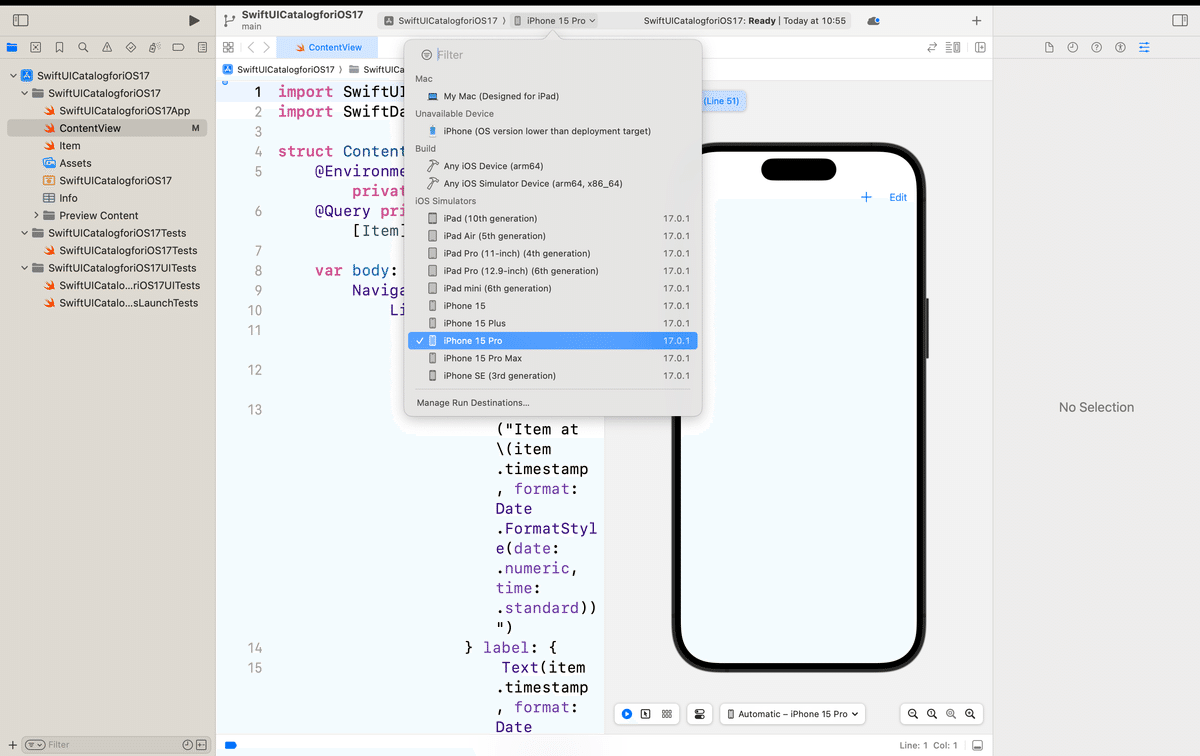Open the Report navigator
Viewport: 1200px width, 756px height.
(202, 47)
